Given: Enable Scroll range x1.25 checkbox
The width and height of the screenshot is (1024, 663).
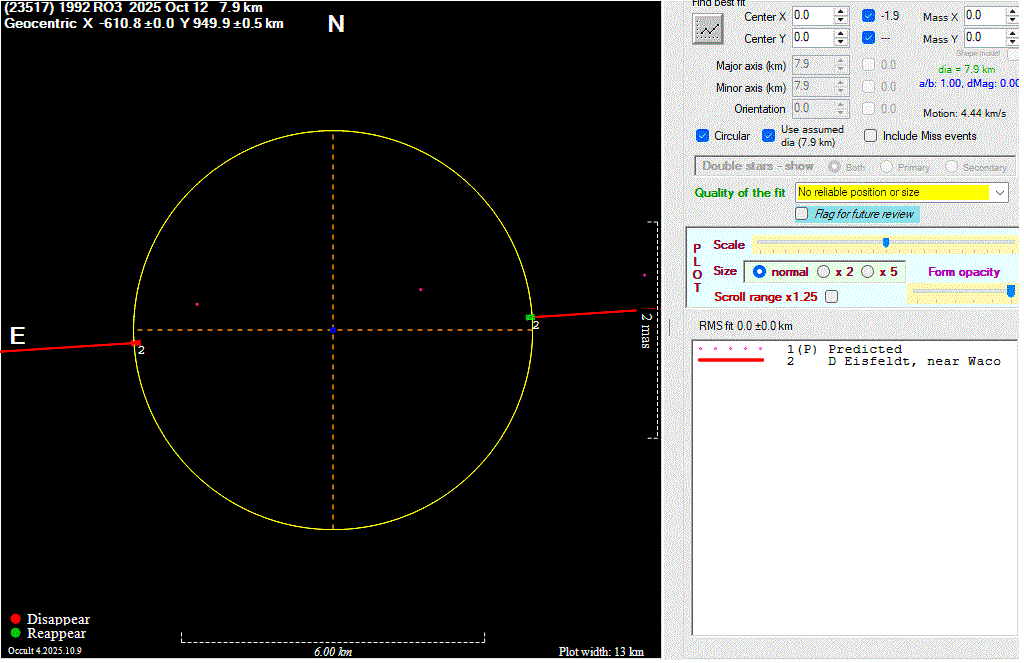Looking at the screenshot, I should [x=832, y=297].
